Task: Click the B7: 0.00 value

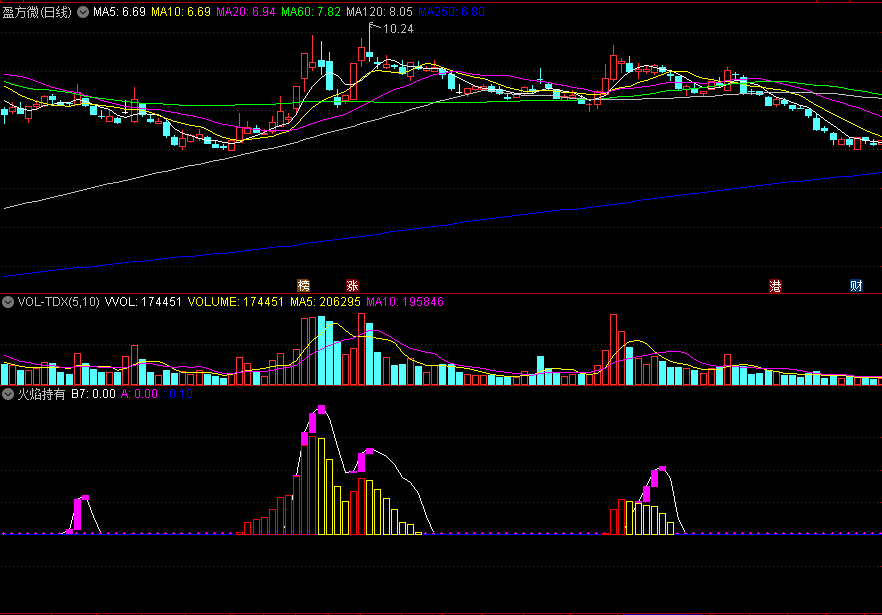Action: 93,394
